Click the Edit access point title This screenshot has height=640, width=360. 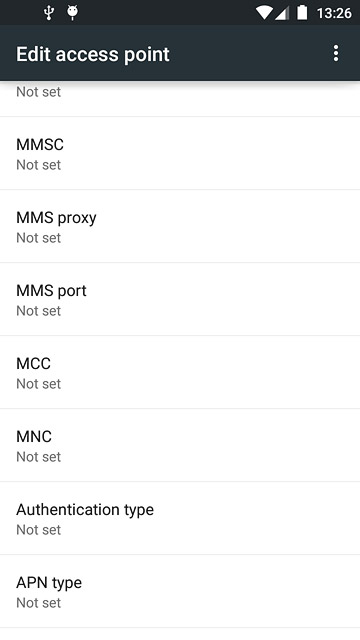point(93,54)
